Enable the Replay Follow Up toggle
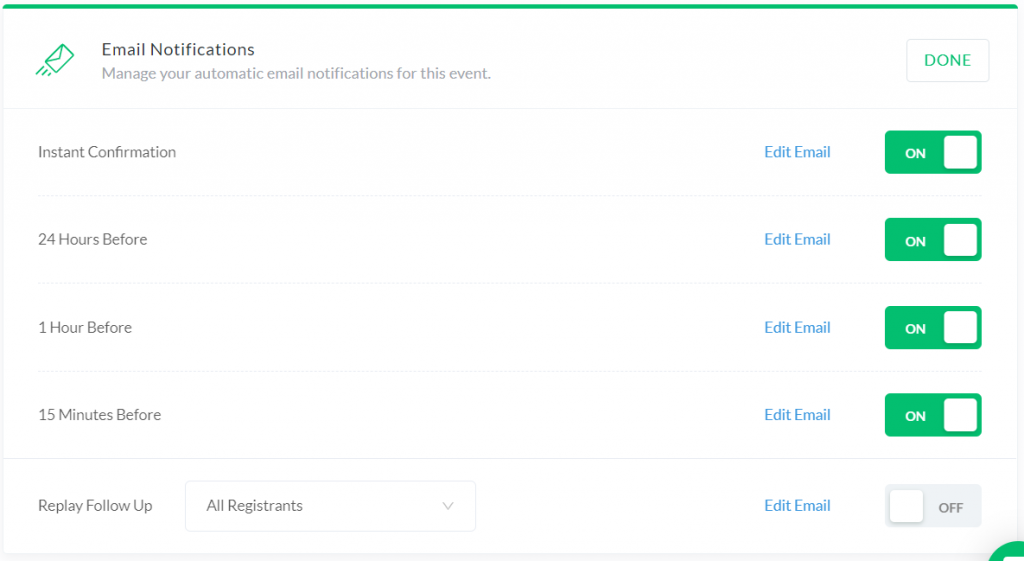The image size is (1024, 561). [933, 506]
